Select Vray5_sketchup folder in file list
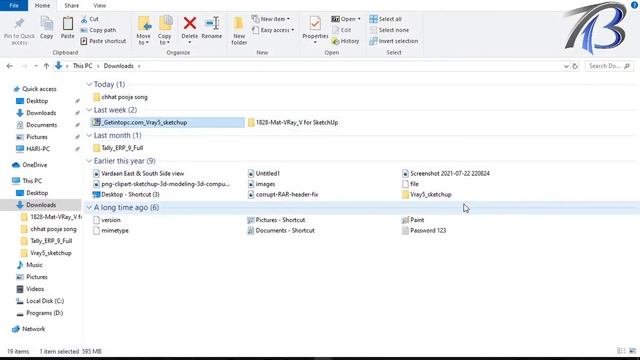The width and height of the screenshot is (640, 360). tap(427, 195)
